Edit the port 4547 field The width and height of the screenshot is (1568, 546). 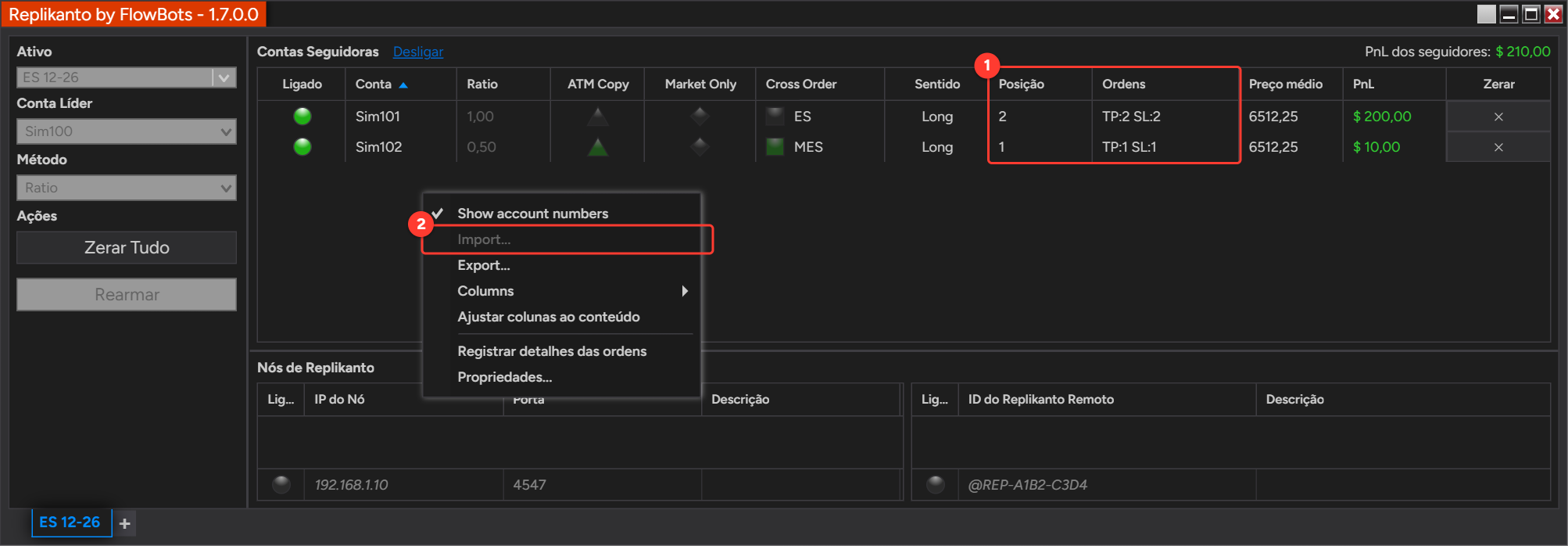pyautogui.click(x=603, y=485)
